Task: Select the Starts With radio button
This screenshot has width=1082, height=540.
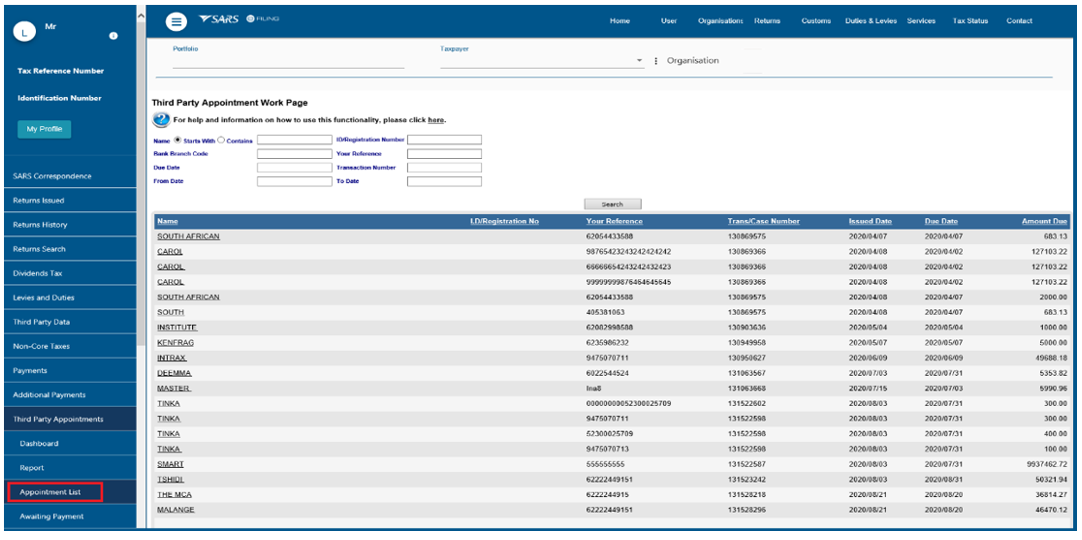Action: 178,140
